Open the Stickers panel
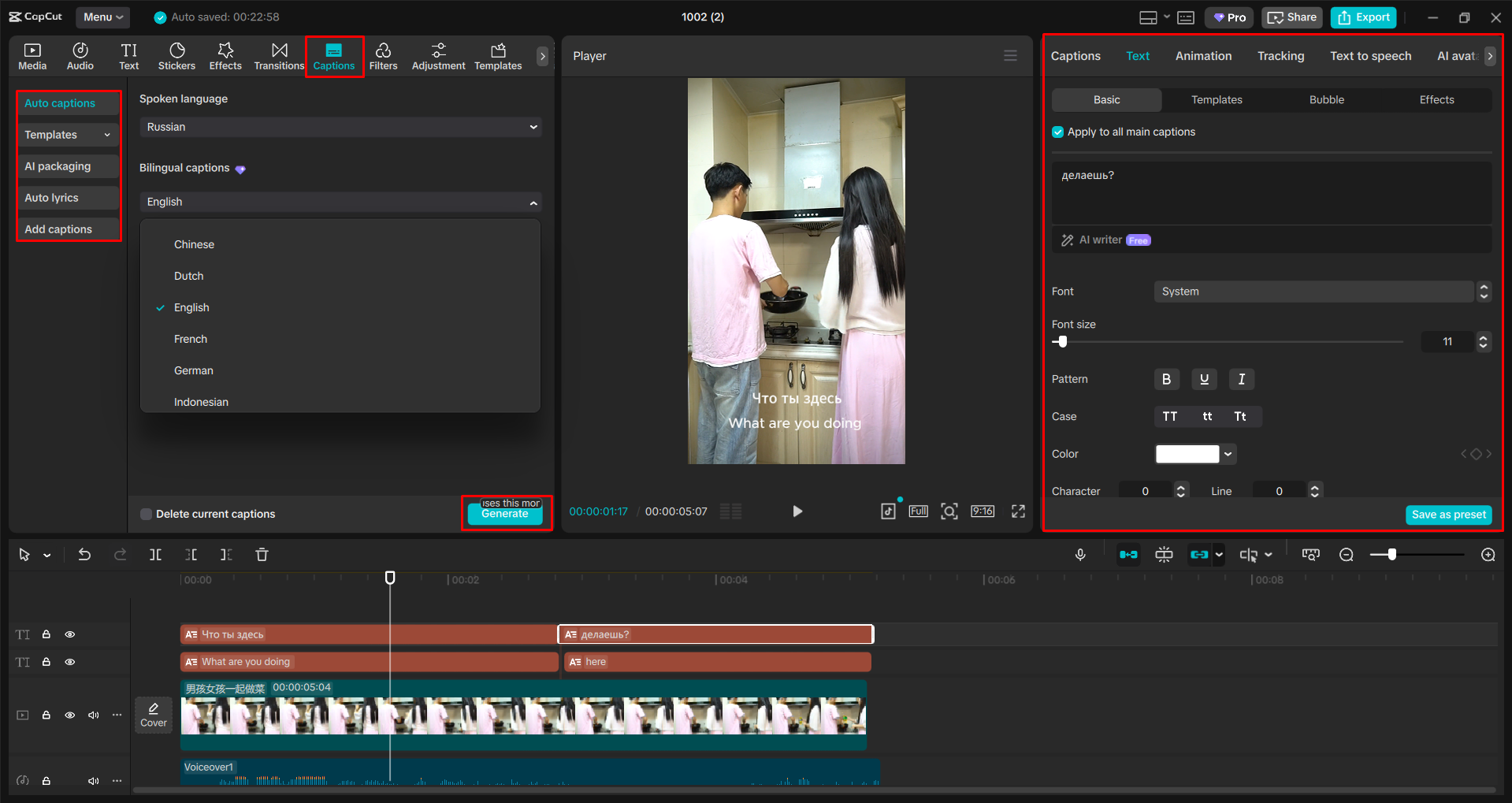This screenshot has height=803, width=1512. (x=176, y=55)
